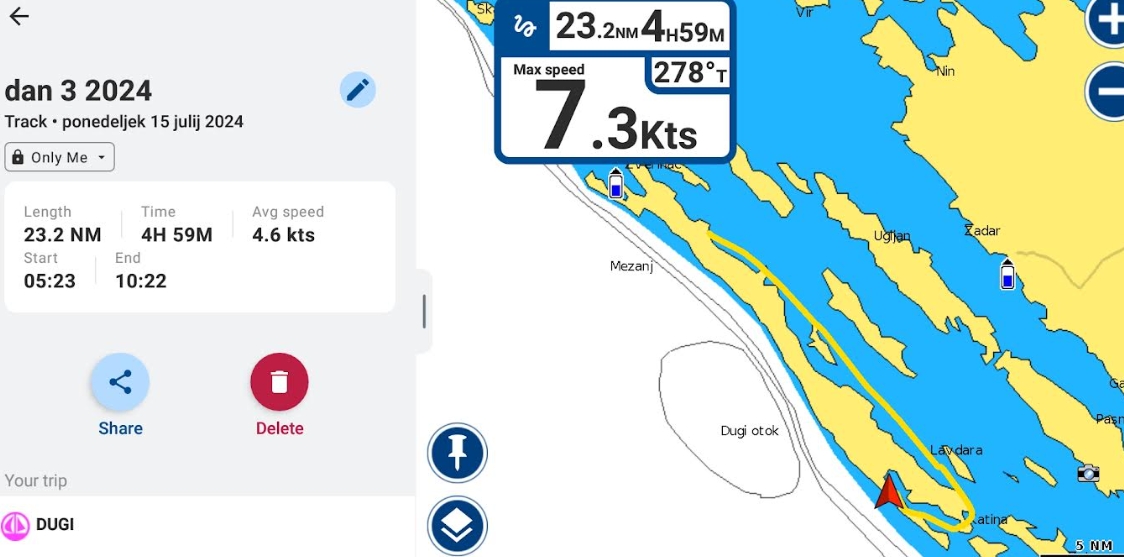Screen dimensions: 1124x557
Task: Tap the red boat position arrow
Action: (888, 491)
